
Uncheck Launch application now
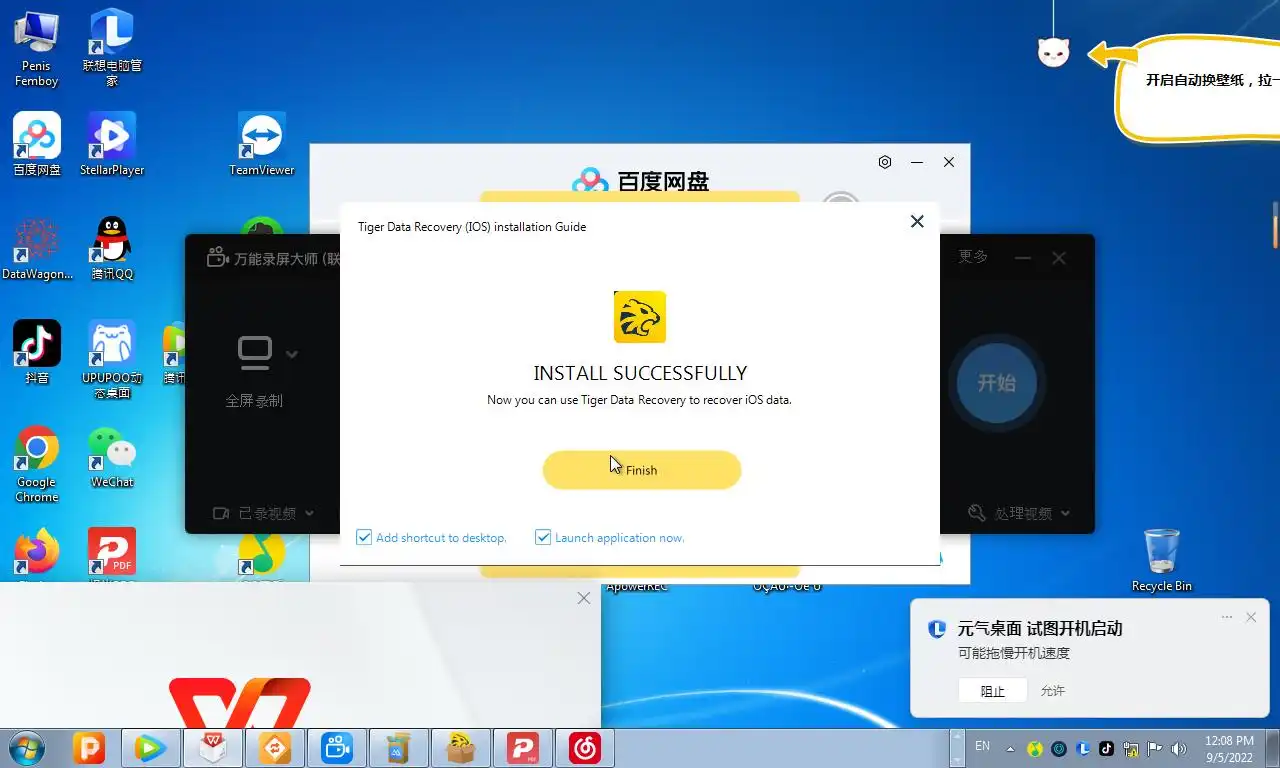[543, 538]
